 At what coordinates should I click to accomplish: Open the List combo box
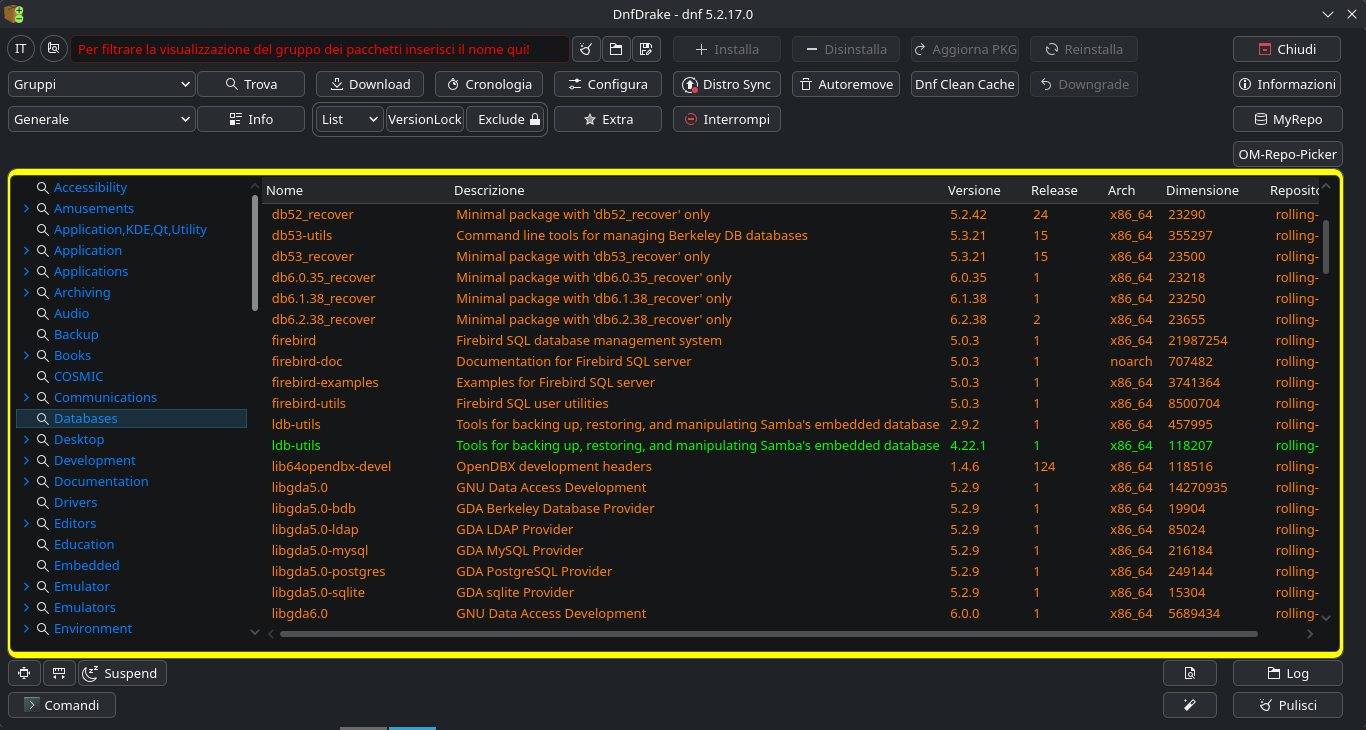tap(350, 119)
